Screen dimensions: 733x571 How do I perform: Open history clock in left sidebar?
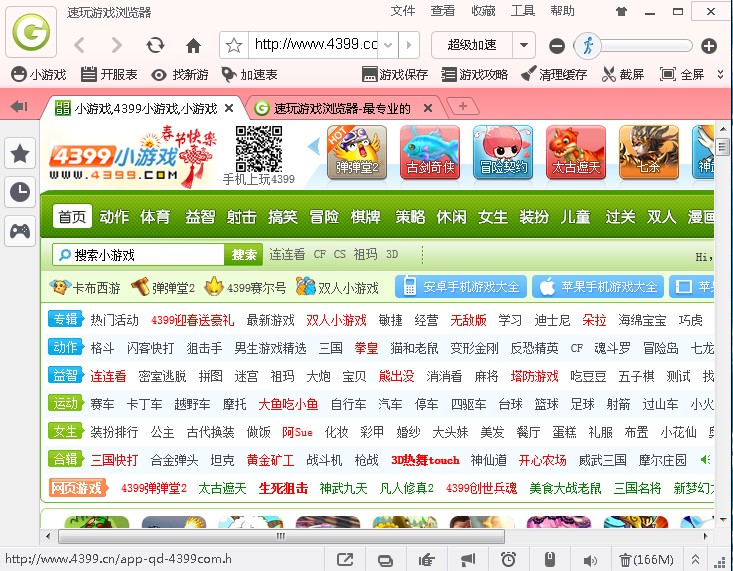pyautogui.click(x=20, y=192)
